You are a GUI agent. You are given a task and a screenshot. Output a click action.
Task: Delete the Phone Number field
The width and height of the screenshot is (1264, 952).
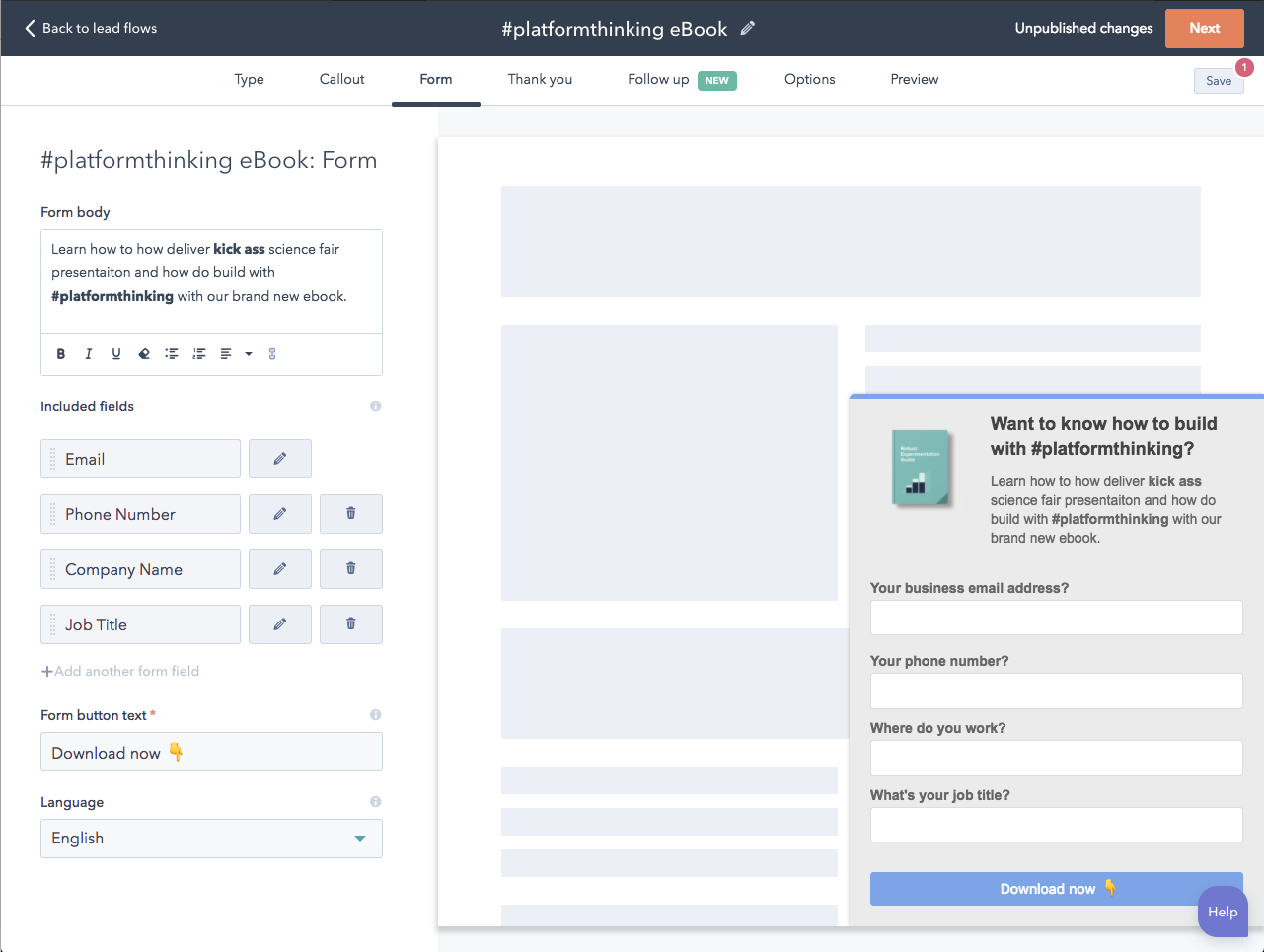351,514
